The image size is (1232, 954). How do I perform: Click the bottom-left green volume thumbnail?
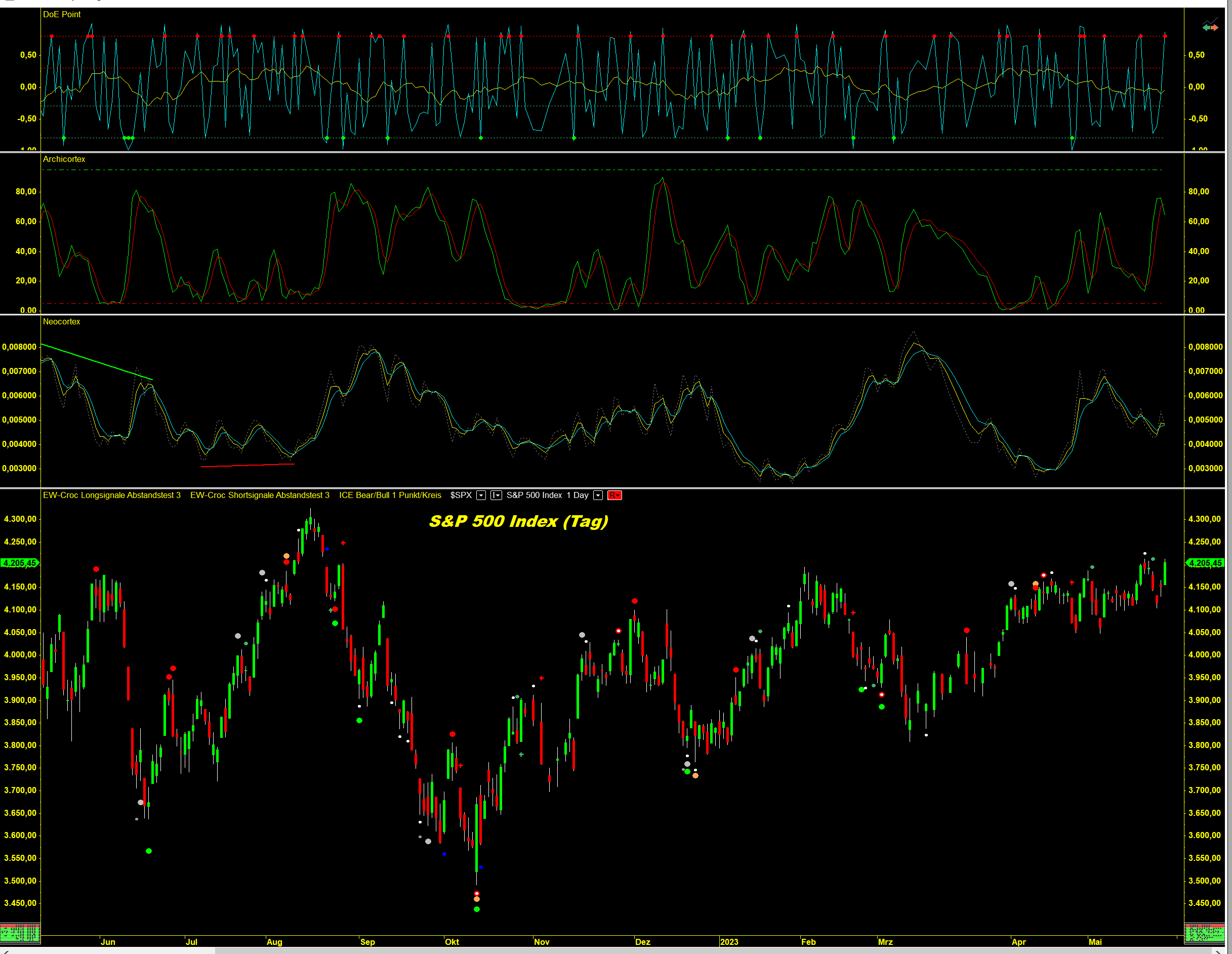(x=20, y=933)
